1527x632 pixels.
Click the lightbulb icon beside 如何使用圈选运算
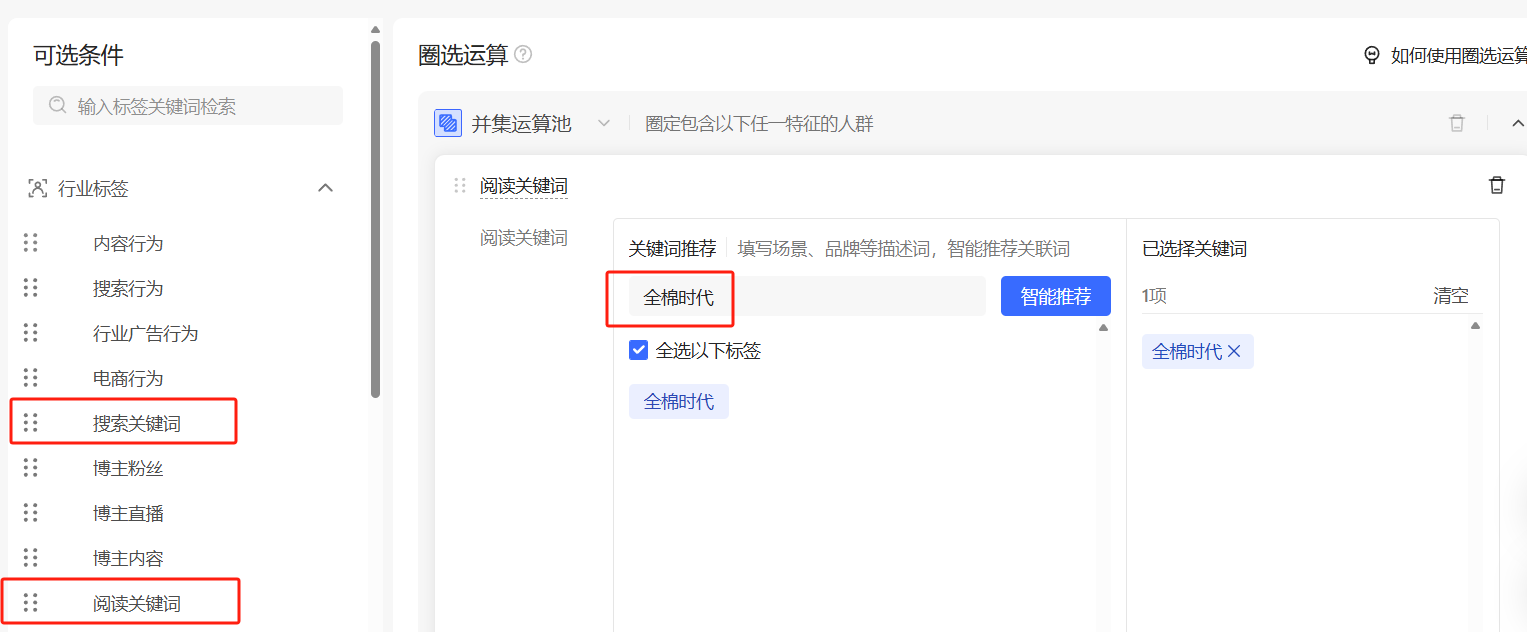click(x=1371, y=55)
